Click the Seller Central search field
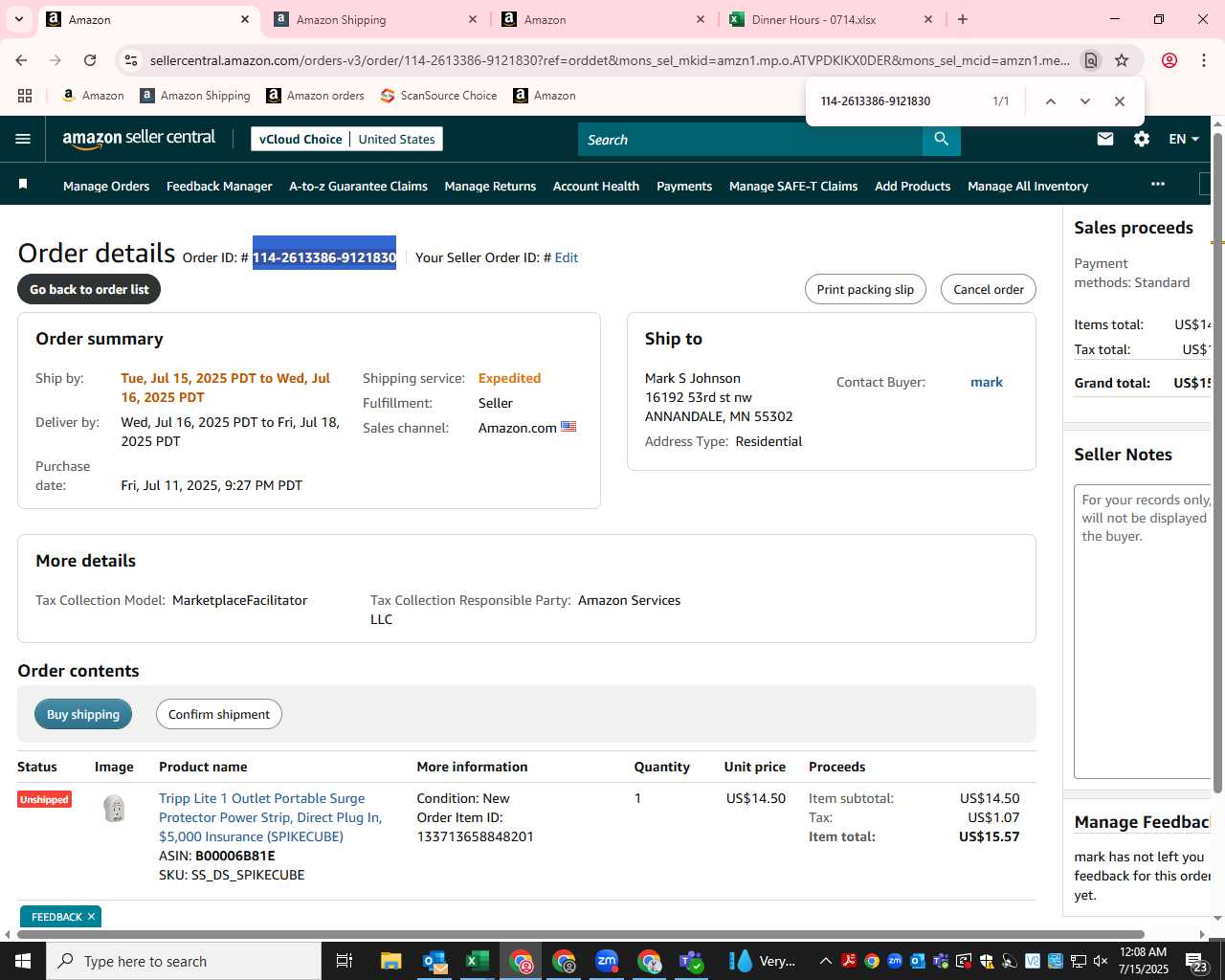The height and width of the screenshot is (980, 1225). pyautogui.click(x=750, y=140)
